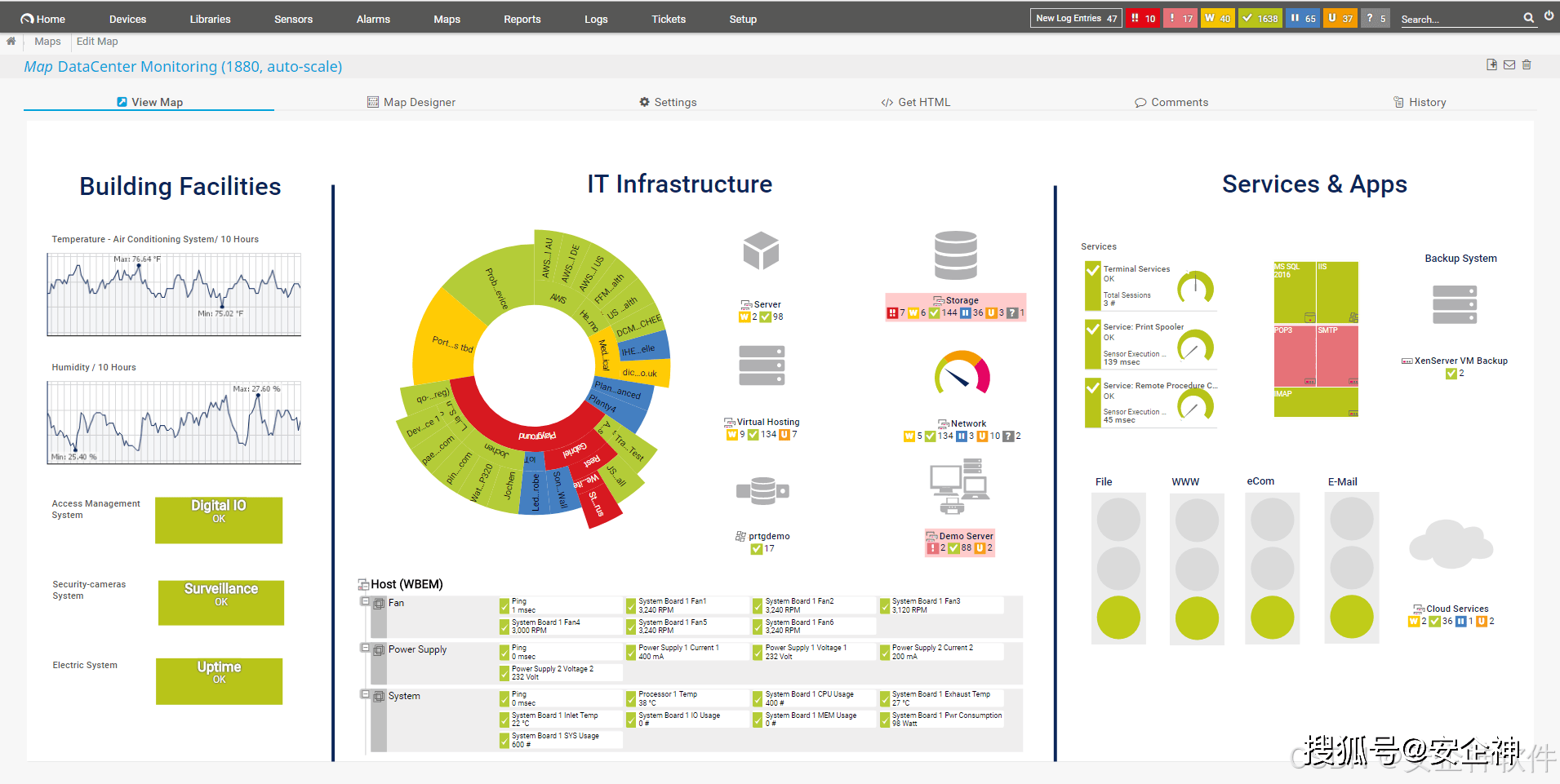This screenshot has width=1560, height=784.
Task: Click the green MS SQL 2016 treemap block
Action: pos(1295,293)
